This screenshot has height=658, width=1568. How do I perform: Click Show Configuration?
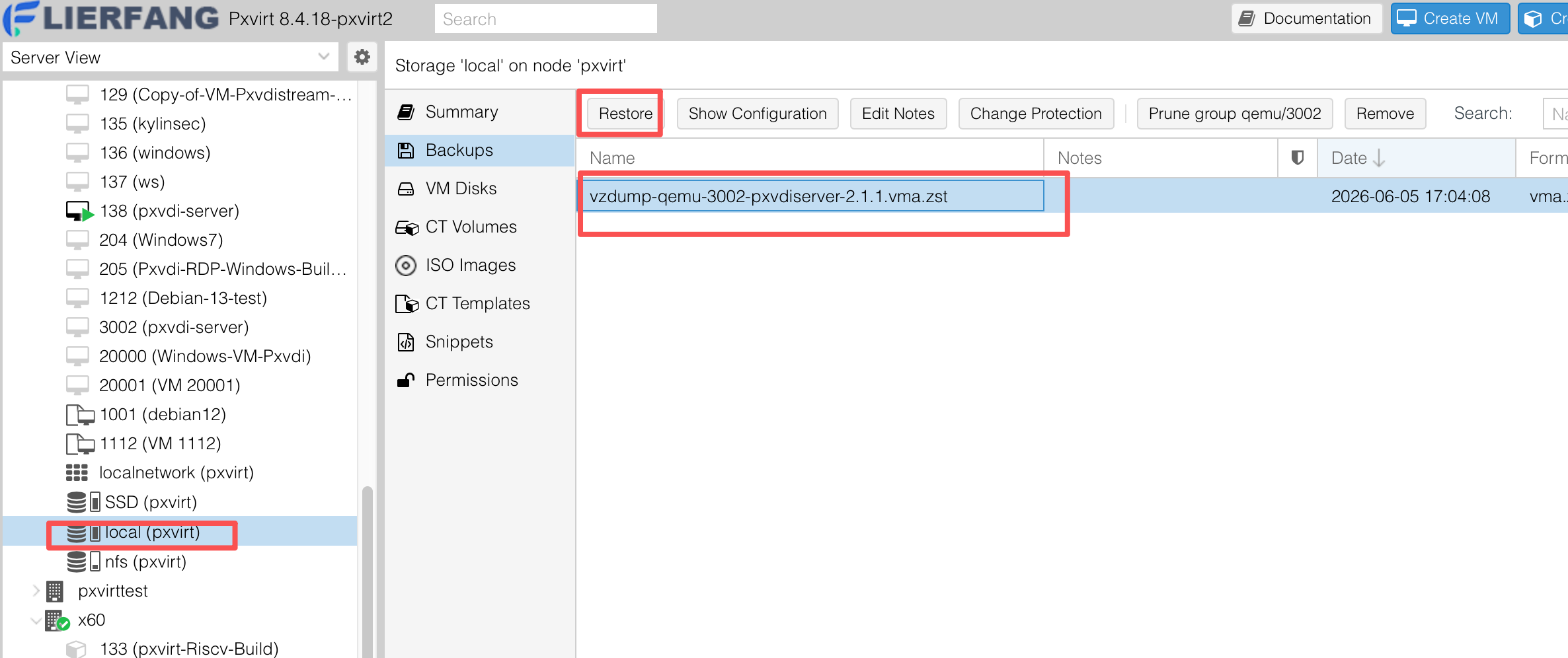point(758,114)
